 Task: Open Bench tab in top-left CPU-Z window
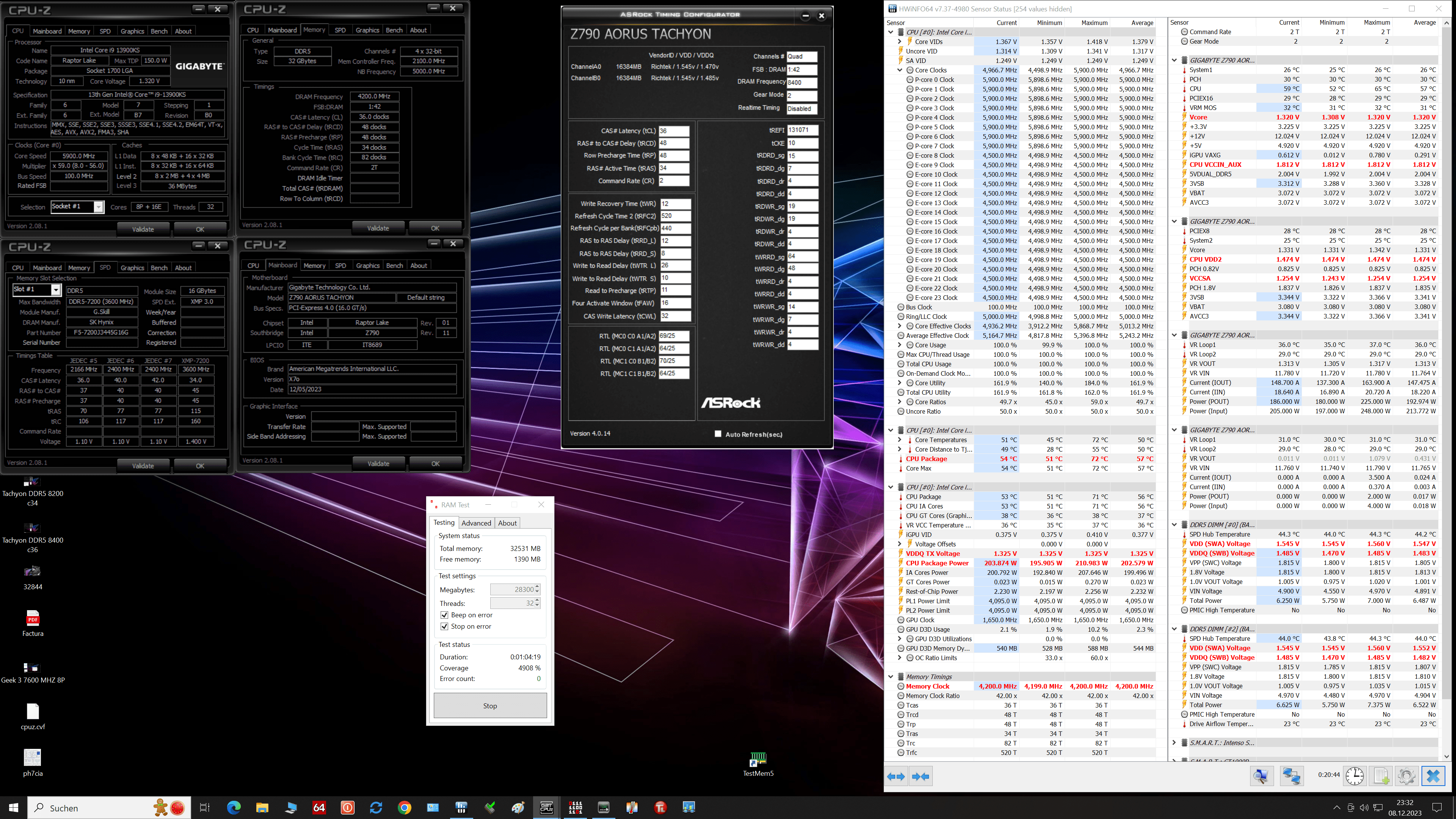(x=159, y=31)
